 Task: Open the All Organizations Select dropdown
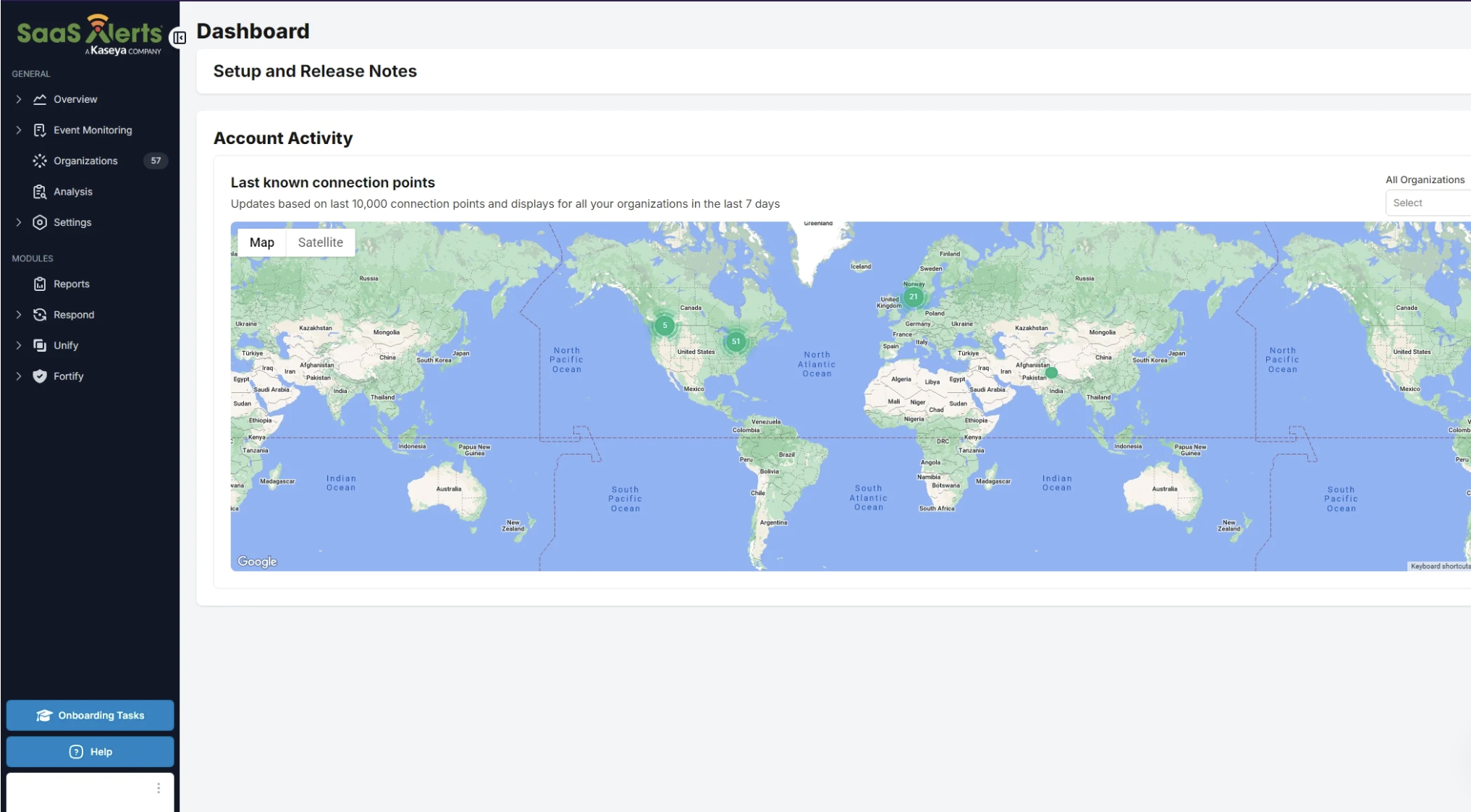[1428, 203]
